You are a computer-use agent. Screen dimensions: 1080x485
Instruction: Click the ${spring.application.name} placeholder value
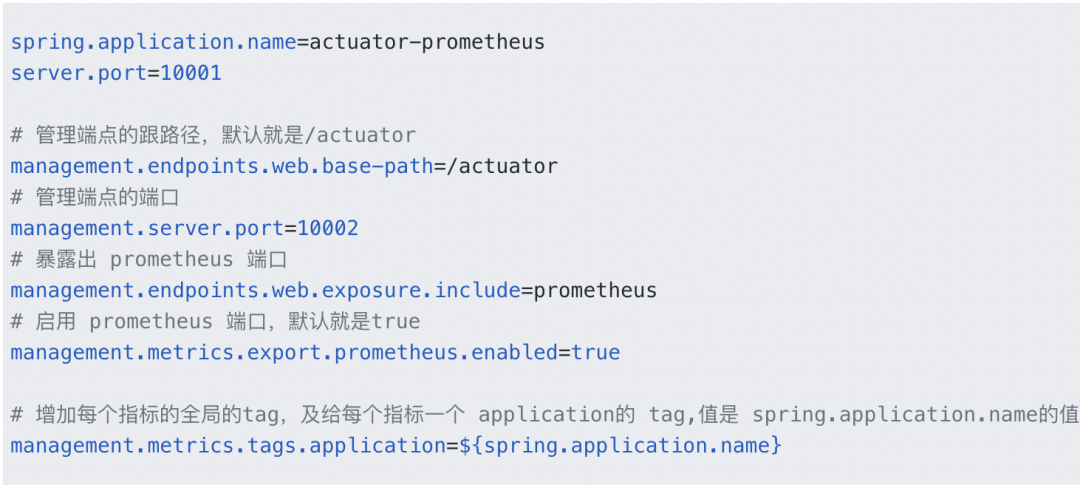(620, 445)
